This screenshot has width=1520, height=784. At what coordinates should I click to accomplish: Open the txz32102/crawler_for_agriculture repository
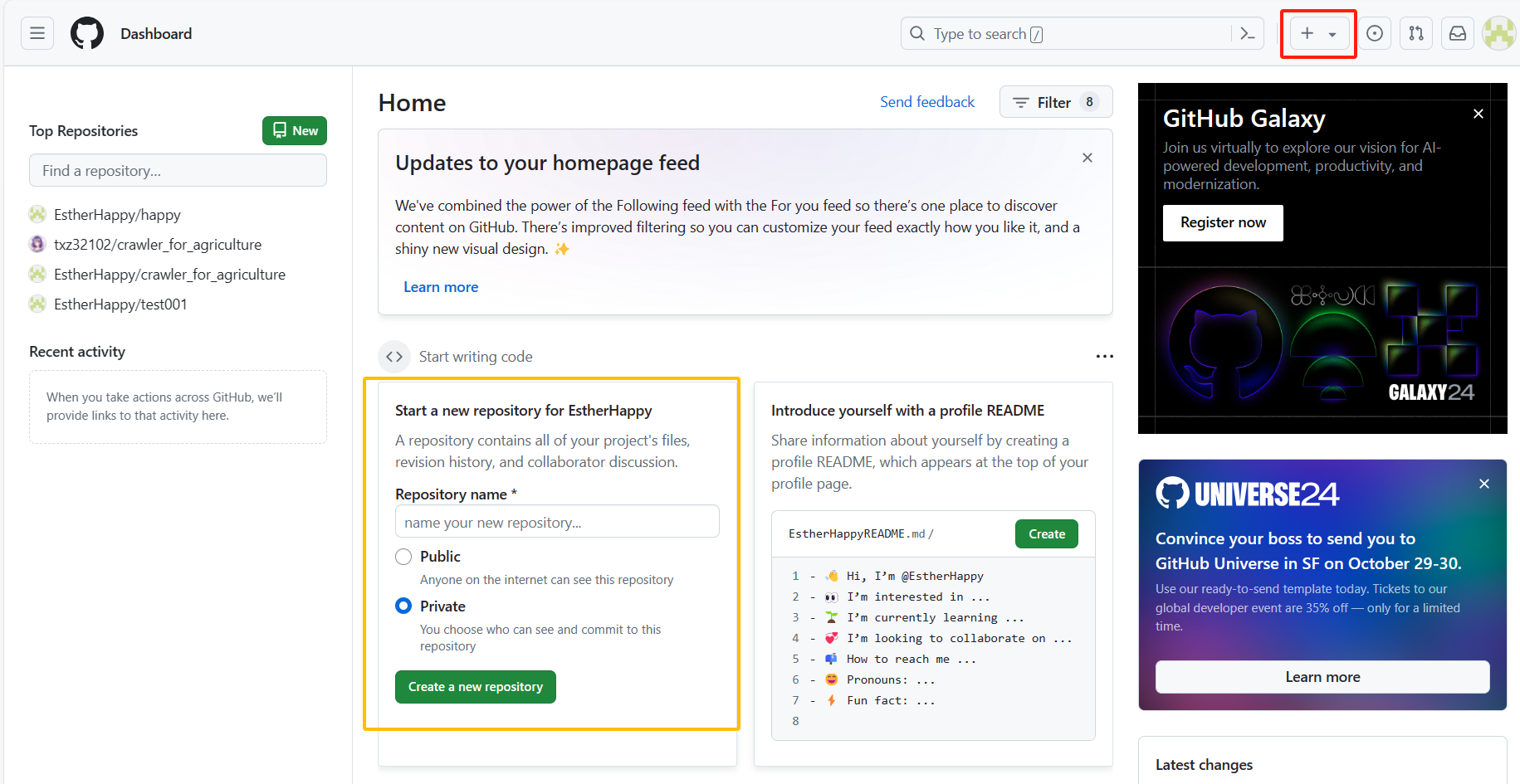158,245
